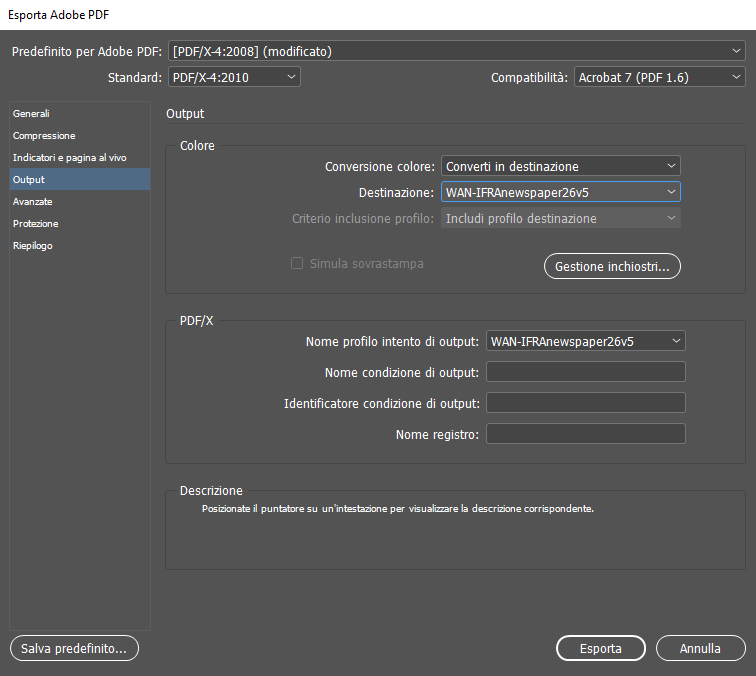Screen dimensions: 756x676
Task: Select the Output panel
Action: 80,179
